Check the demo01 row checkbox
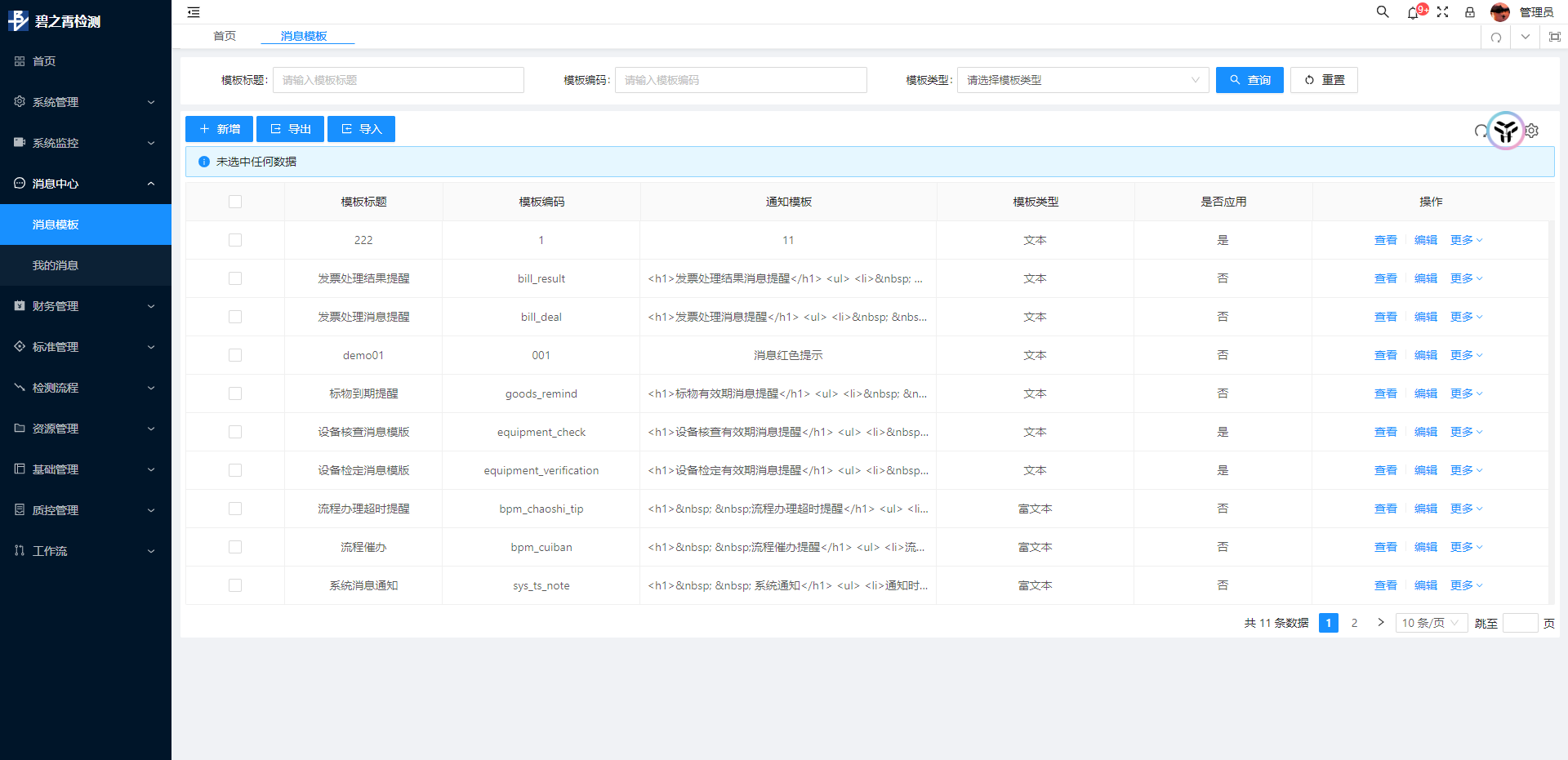1568x760 pixels. (235, 355)
